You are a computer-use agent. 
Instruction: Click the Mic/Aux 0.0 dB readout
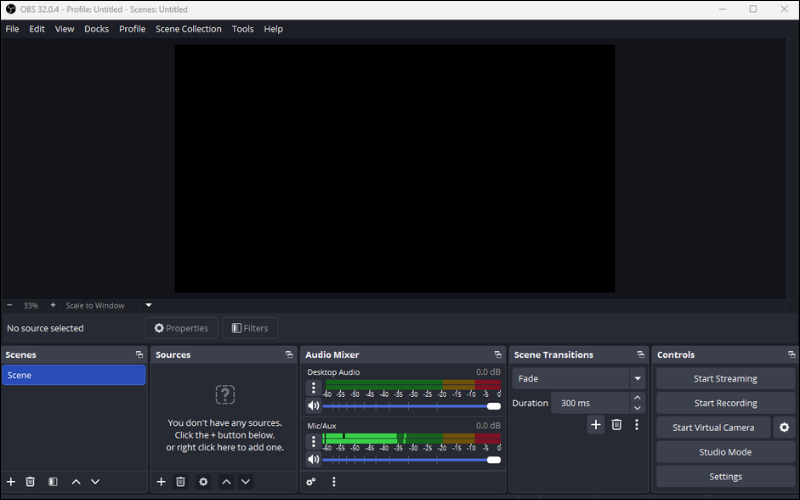pyautogui.click(x=488, y=426)
